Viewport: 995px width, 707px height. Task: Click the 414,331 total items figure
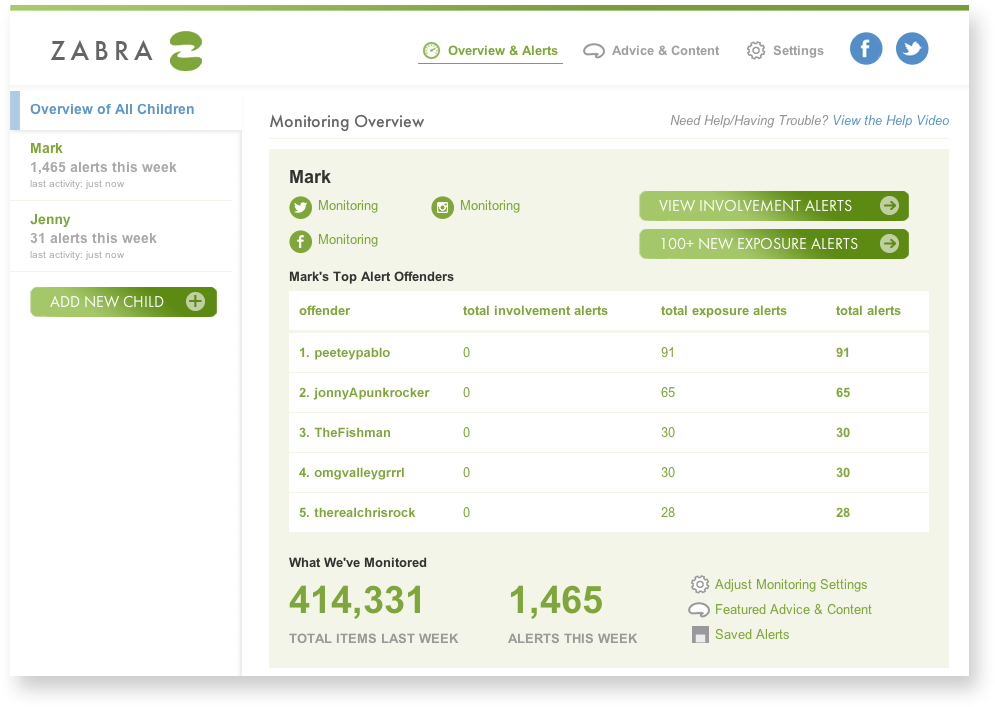click(x=356, y=600)
